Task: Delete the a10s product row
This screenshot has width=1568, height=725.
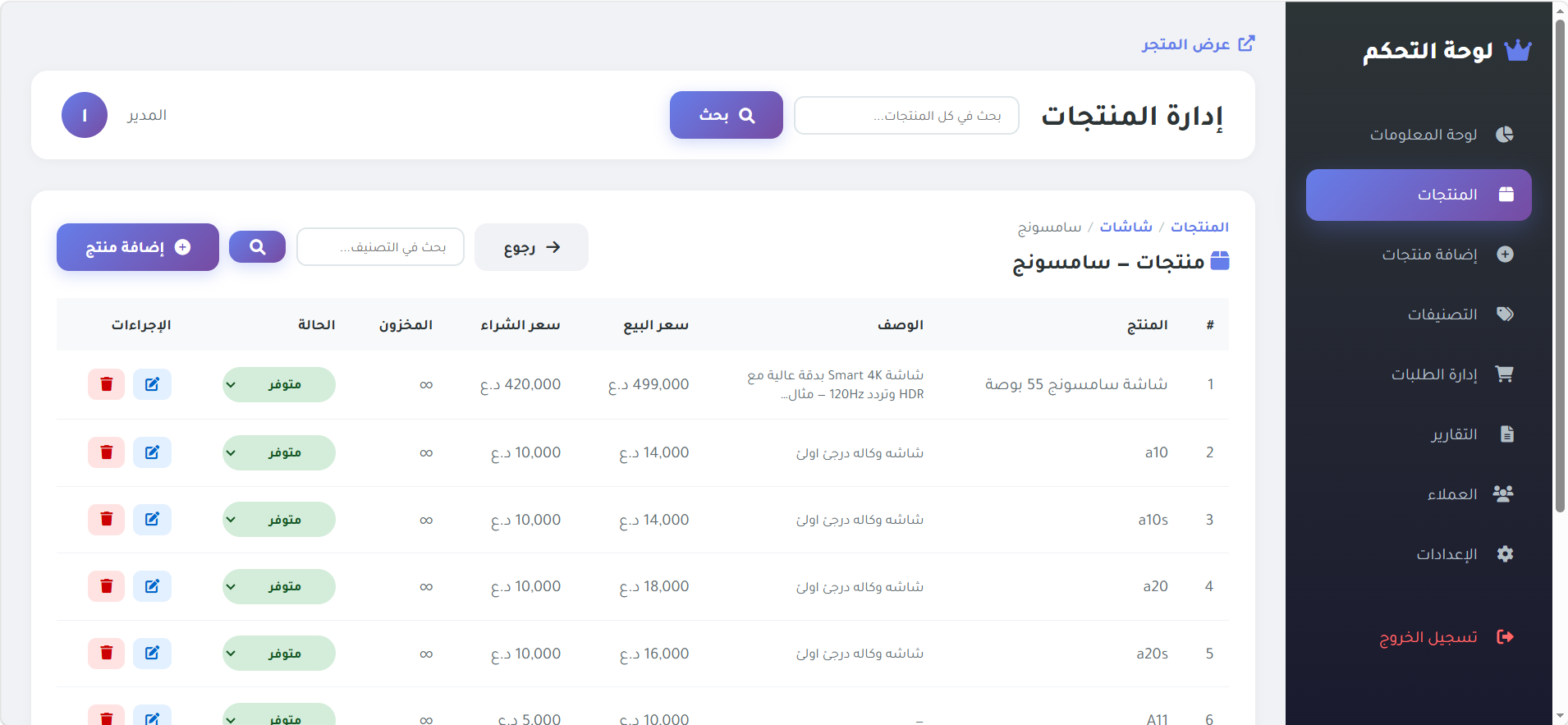Action: point(106,520)
